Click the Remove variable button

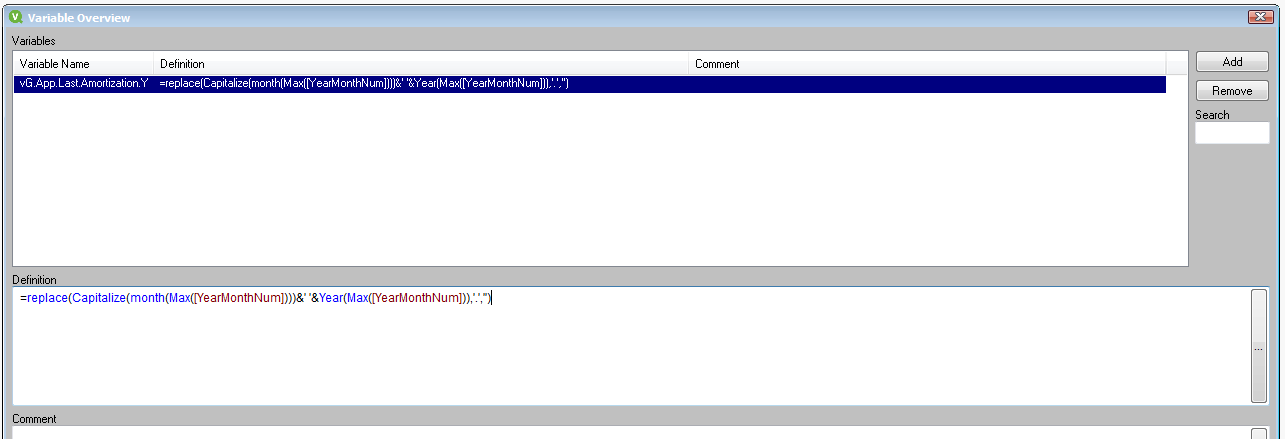1232,91
